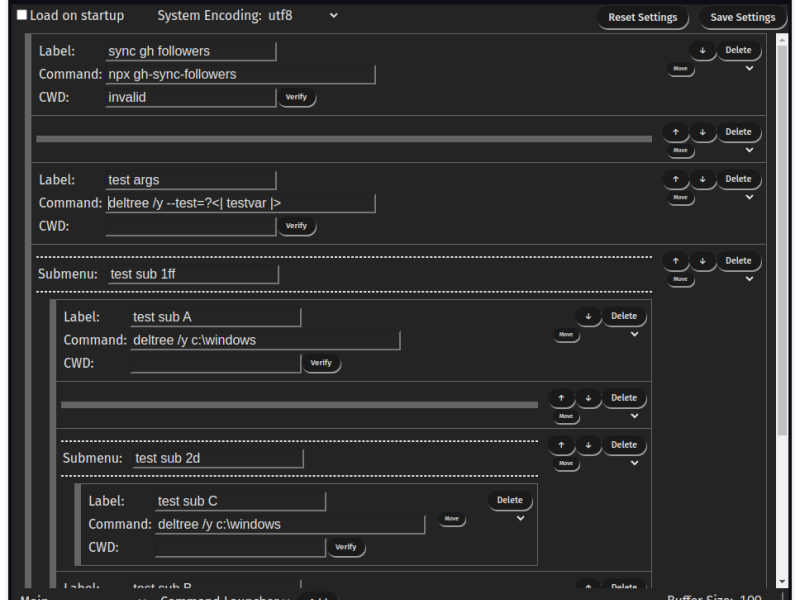Click the 'test sub A' label field
The height and width of the screenshot is (600, 800).
[216, 317]
